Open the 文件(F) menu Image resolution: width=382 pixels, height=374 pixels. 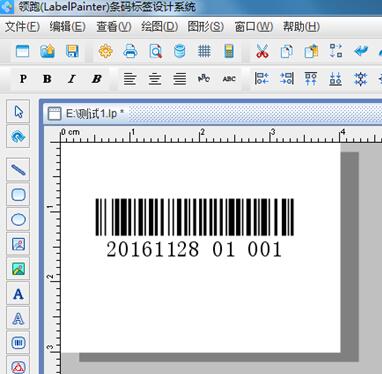point(22,27)
